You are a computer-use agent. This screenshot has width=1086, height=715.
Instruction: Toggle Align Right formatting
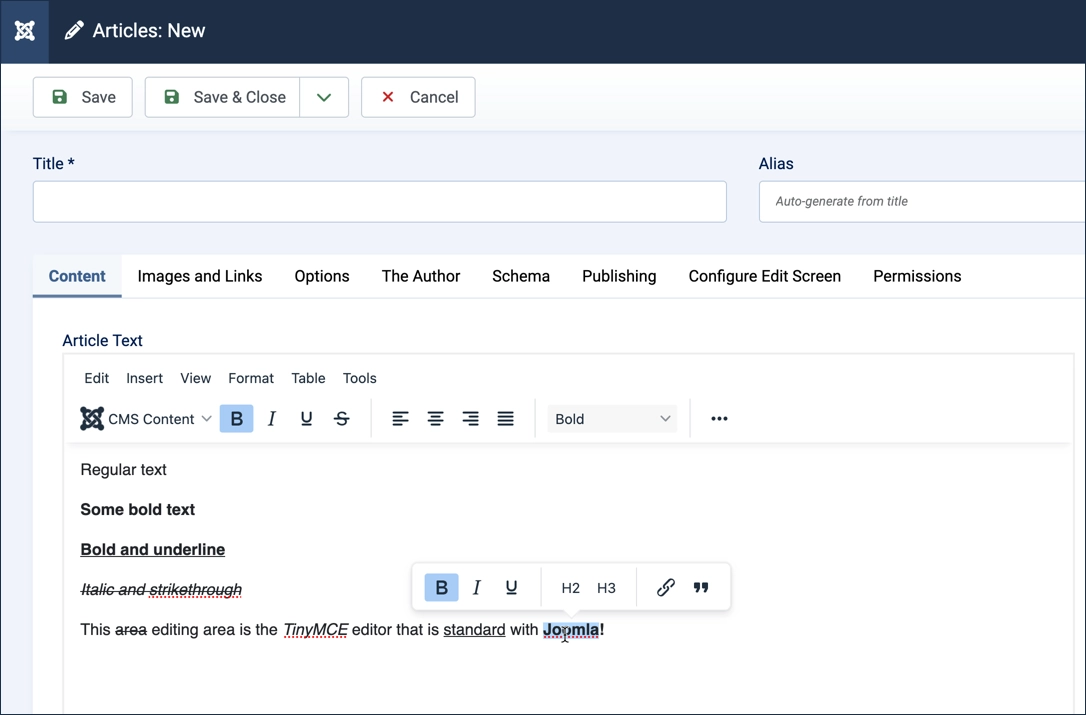tap(470, 418)
